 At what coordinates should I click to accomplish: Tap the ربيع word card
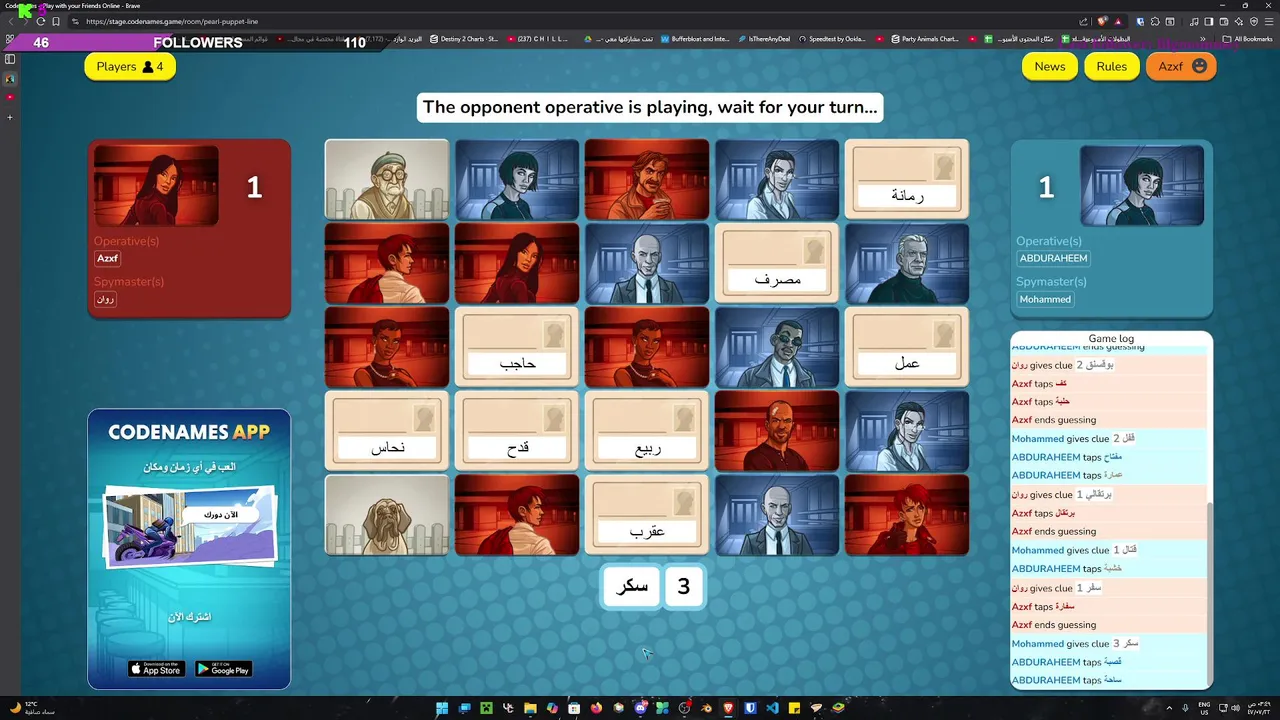647,431
